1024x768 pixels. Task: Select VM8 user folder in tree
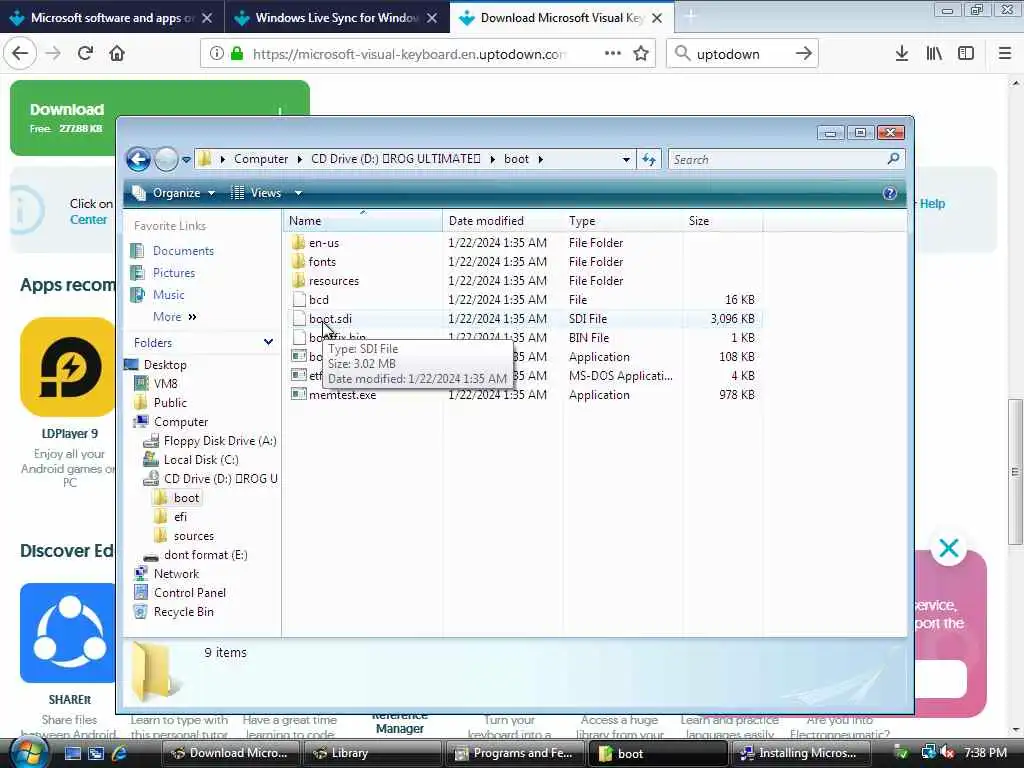pos(165,383)
